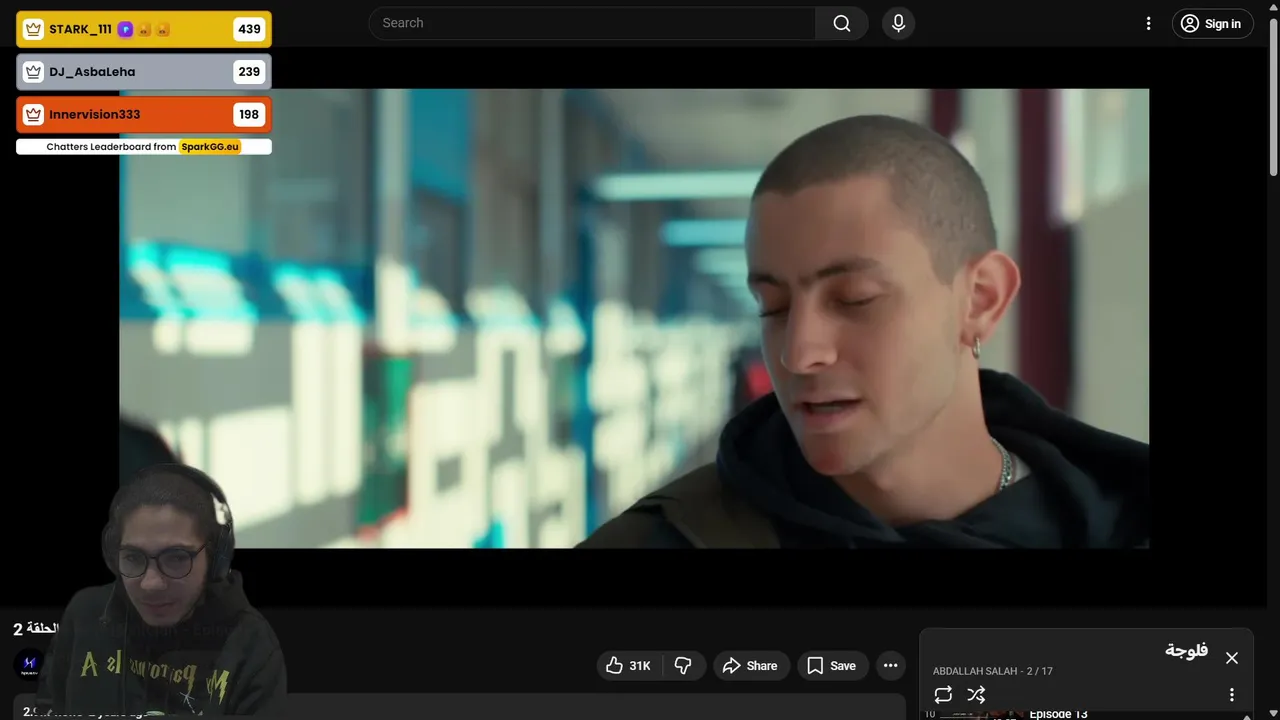The width and height of the screenshot is (1280, 720).
Task: Click the 239 score badge
Action: pos(249,72)
